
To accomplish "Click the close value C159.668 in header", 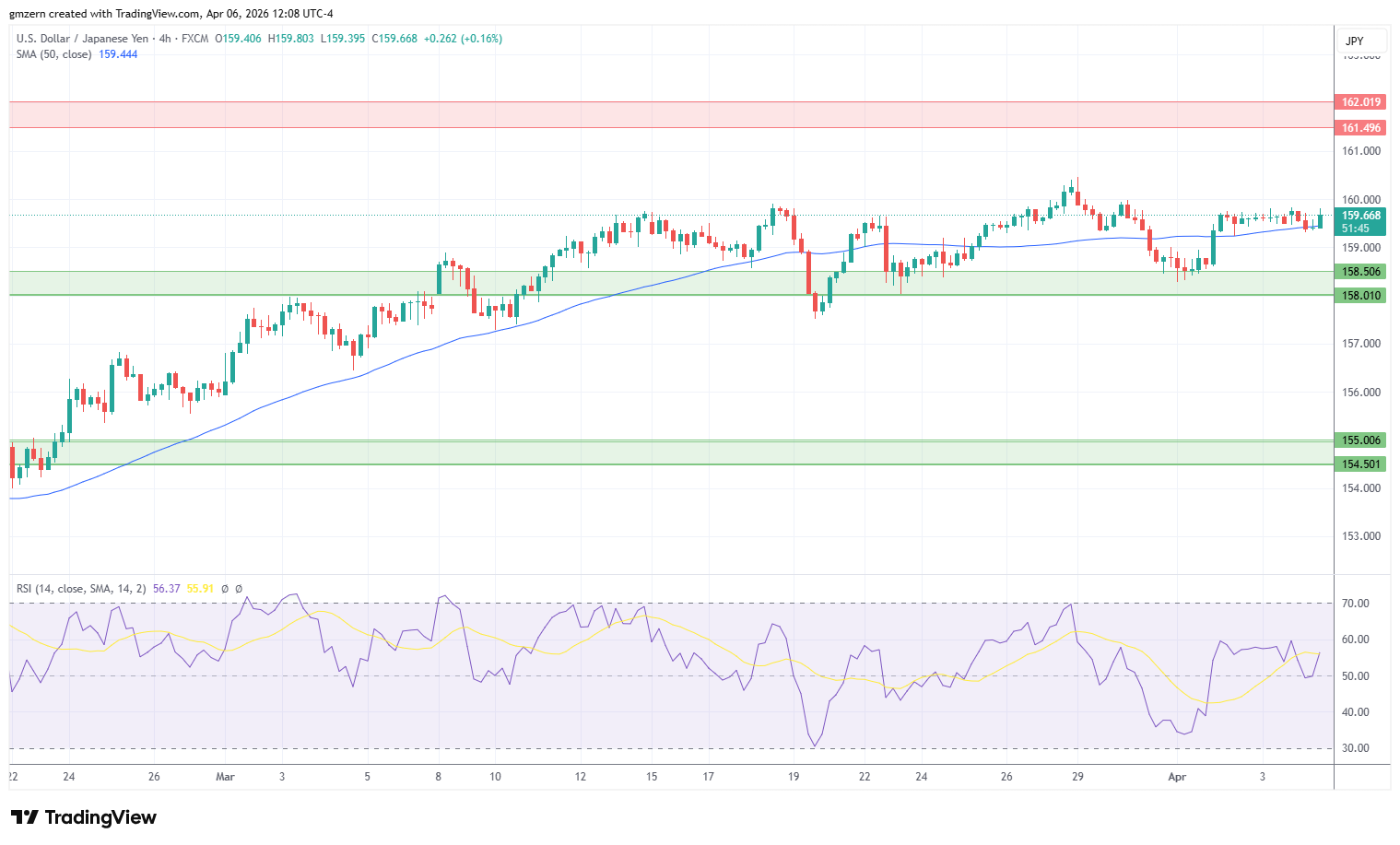I will (394, 39).
